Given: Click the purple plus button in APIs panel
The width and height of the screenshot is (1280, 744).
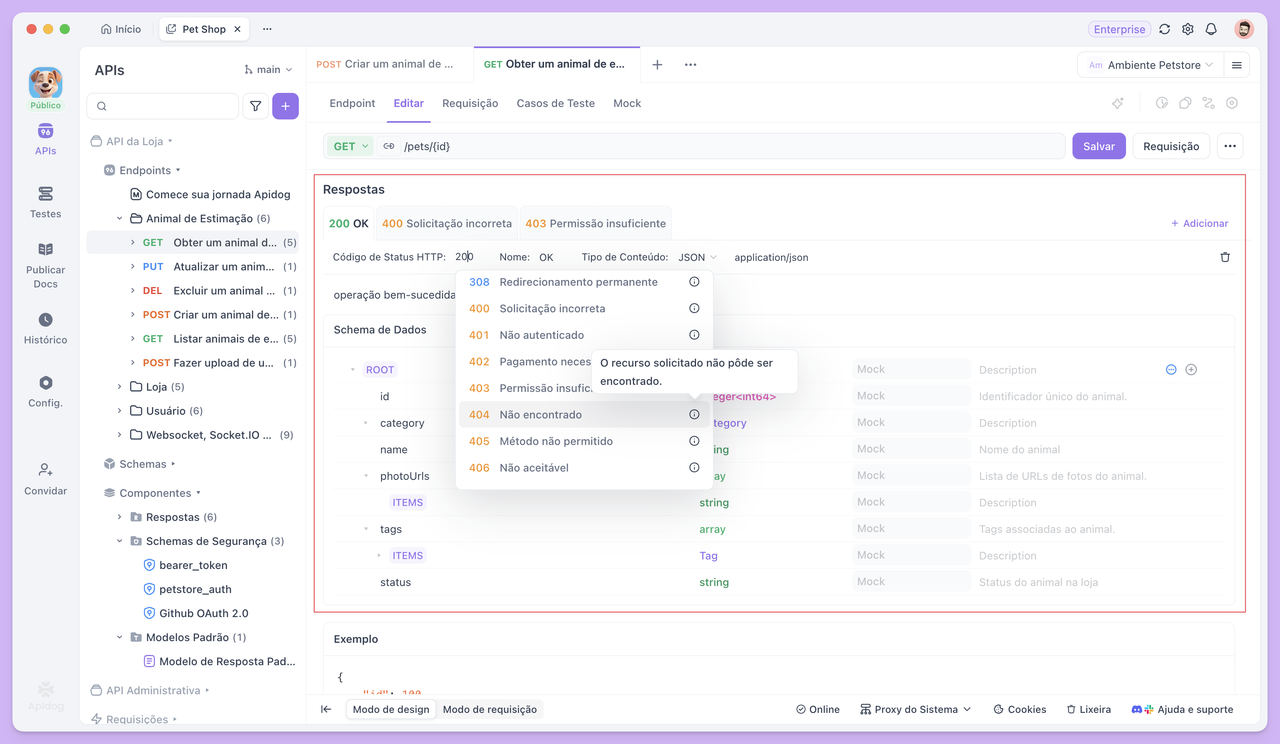Looking at the screenshot, I should click(285, 106).
